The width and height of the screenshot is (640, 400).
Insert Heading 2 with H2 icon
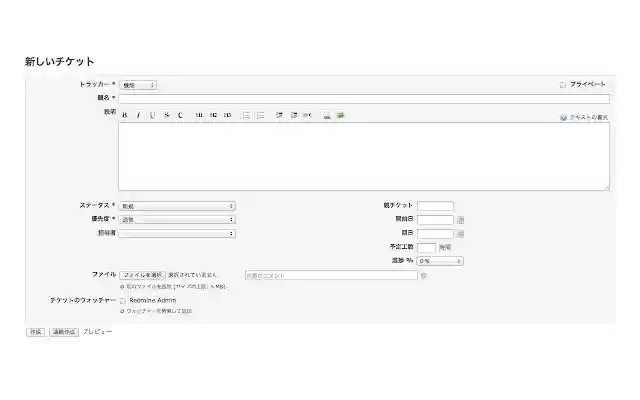coord(213,116)
